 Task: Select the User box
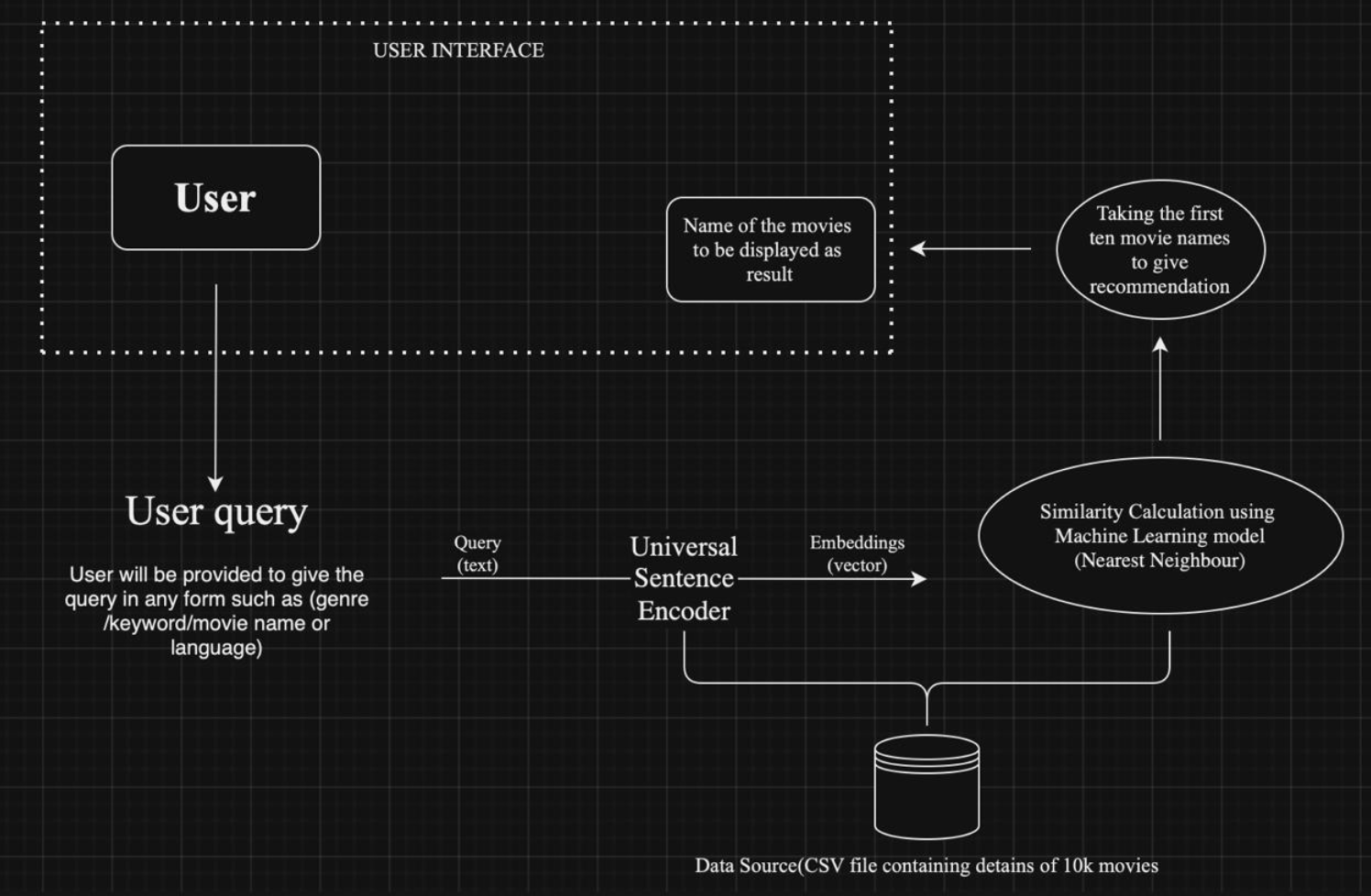tap(216, 198)
